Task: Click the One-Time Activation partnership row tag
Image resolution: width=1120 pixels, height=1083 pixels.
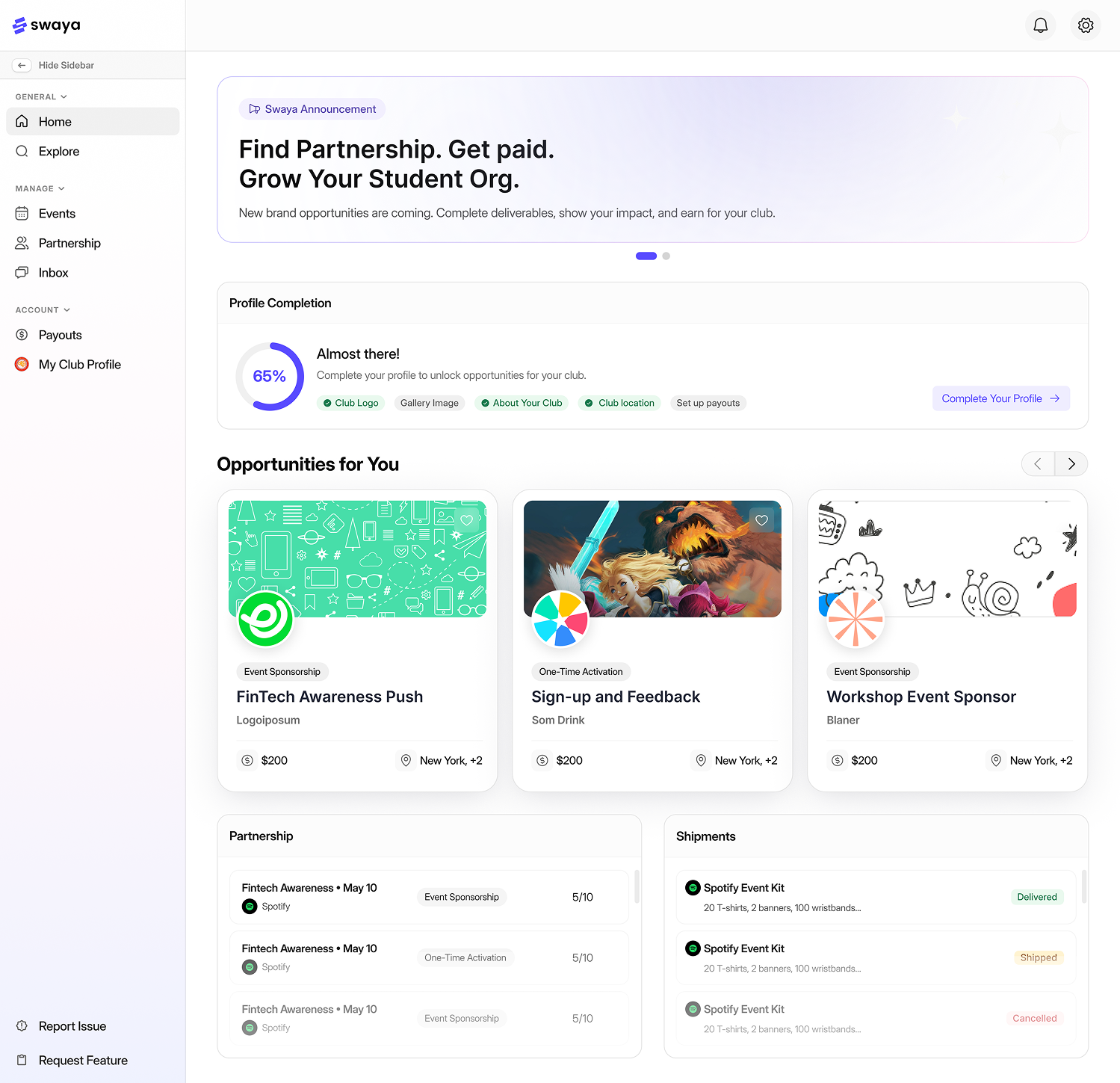Action: pos(465,957)
